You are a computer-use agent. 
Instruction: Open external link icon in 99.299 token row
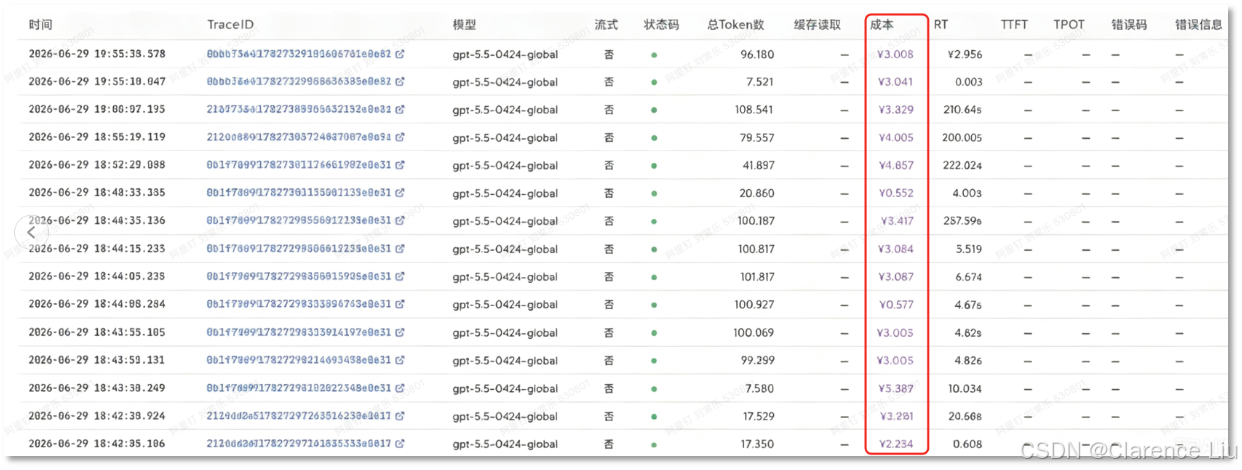click(x=400, y=360)
